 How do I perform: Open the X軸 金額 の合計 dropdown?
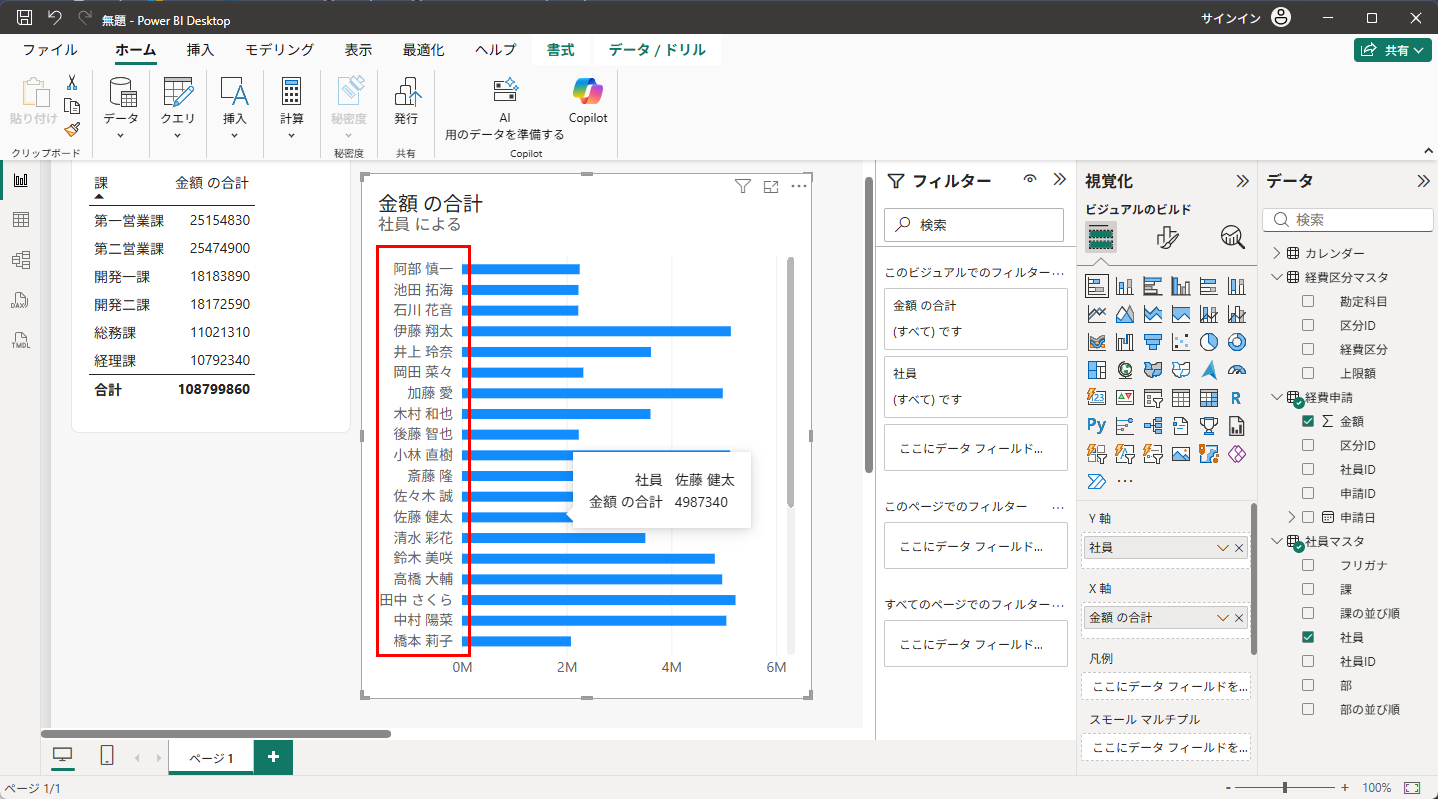(1222, 618)
